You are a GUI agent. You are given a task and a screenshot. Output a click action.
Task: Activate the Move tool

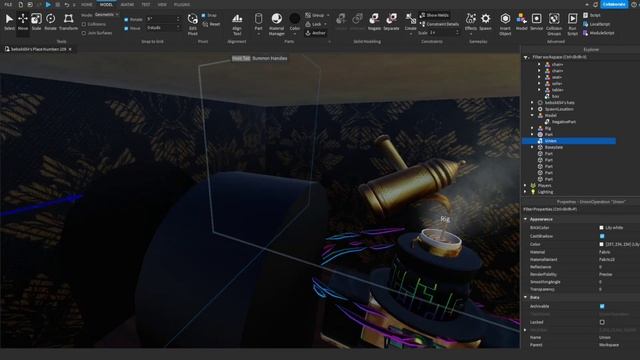pyautogui.click(x=23, y=22)
